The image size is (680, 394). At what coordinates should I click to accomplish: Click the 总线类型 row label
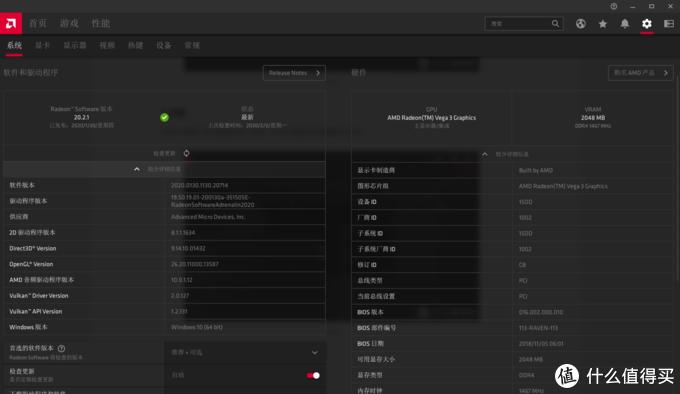[370, 280]
